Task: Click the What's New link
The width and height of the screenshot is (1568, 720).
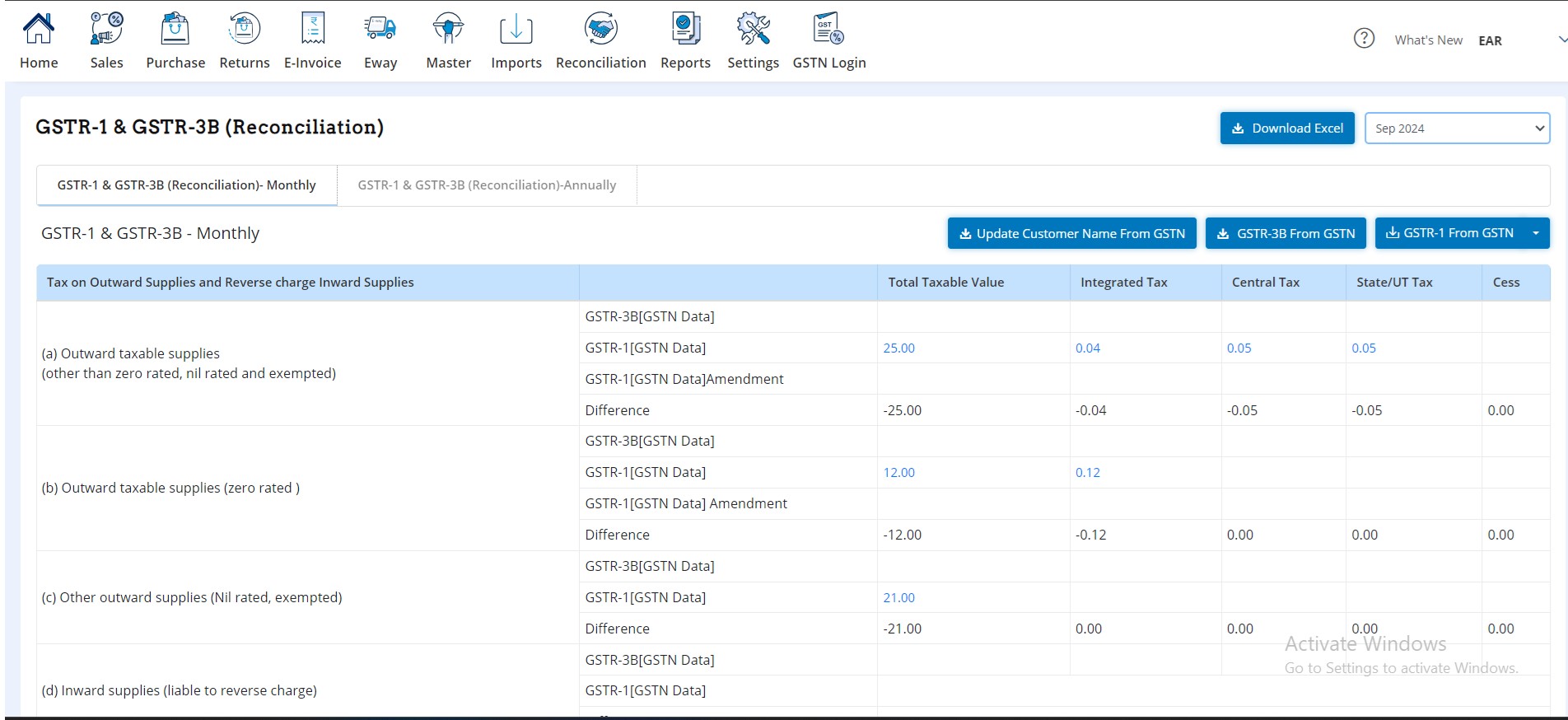Action: [x=1428, y=40]
